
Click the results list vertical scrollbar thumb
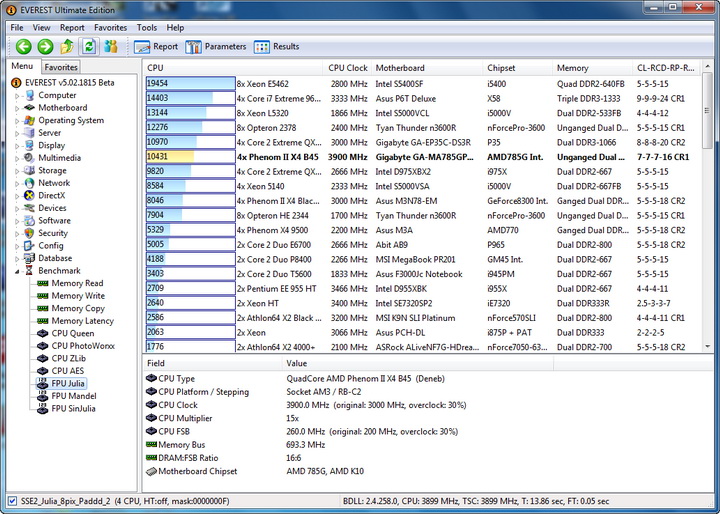[x=708, y=110]
